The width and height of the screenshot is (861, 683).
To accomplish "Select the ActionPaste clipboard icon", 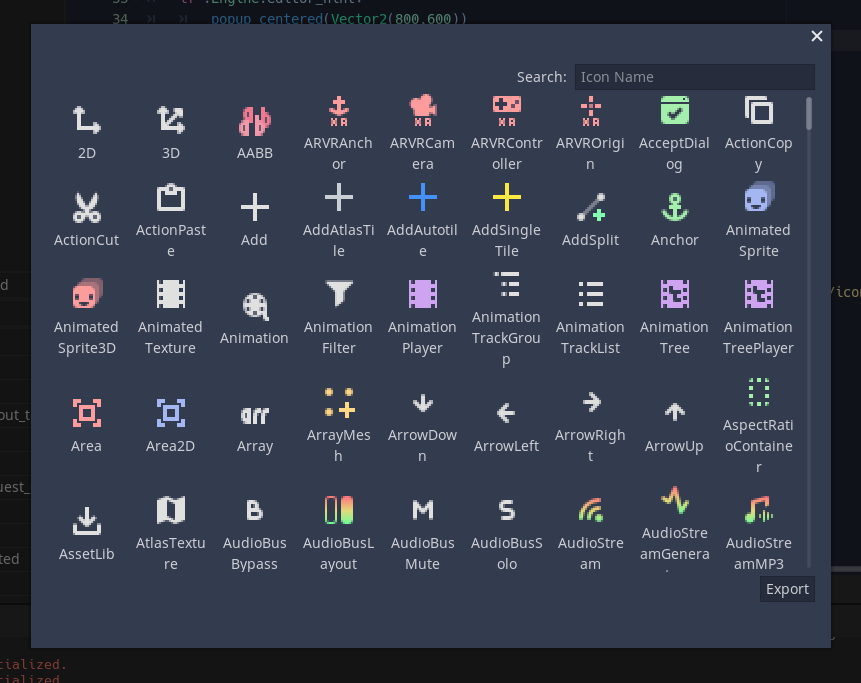I will pyautogui.click(x=171, y=198).
